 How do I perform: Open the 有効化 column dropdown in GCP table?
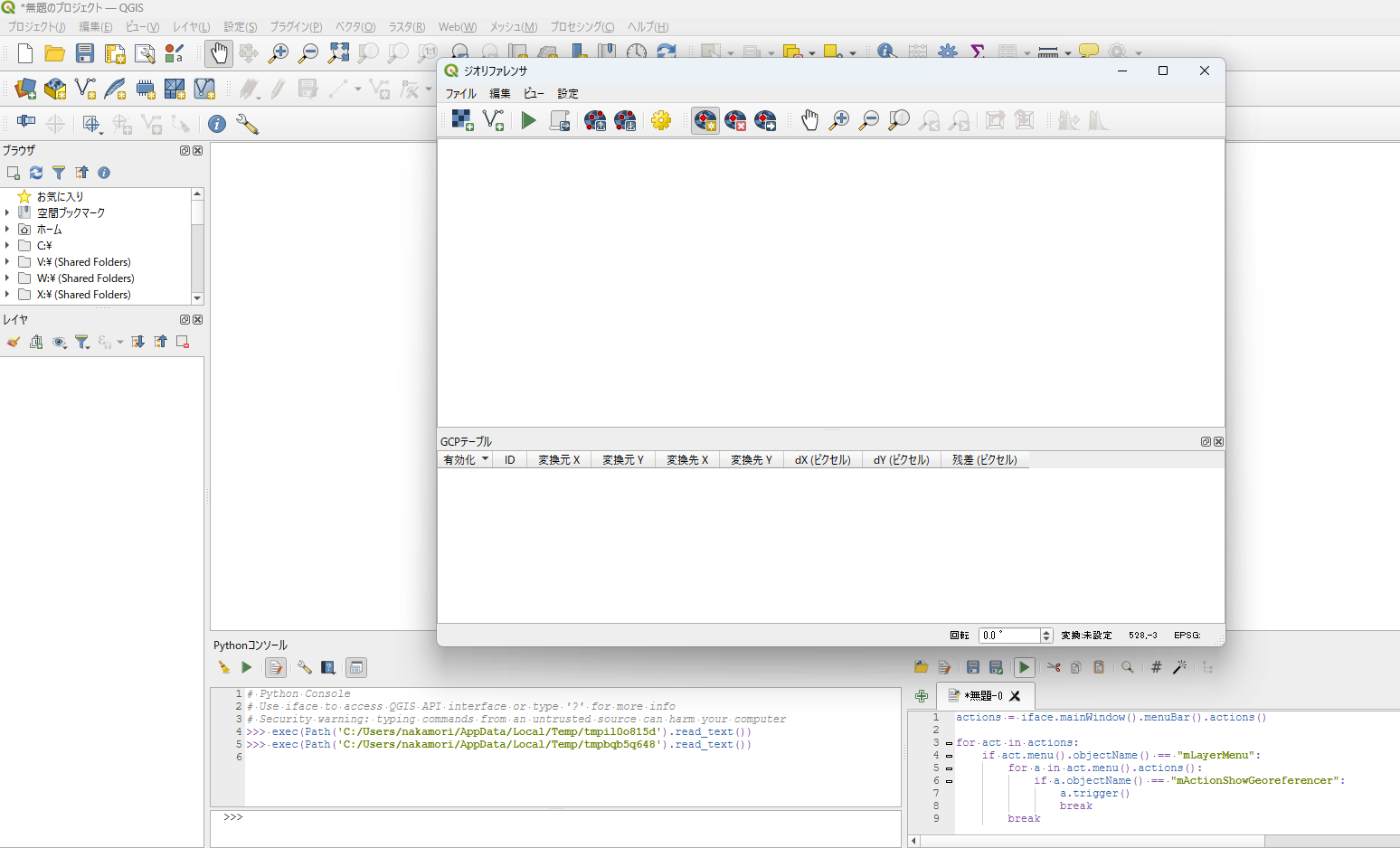click(484, 459)
